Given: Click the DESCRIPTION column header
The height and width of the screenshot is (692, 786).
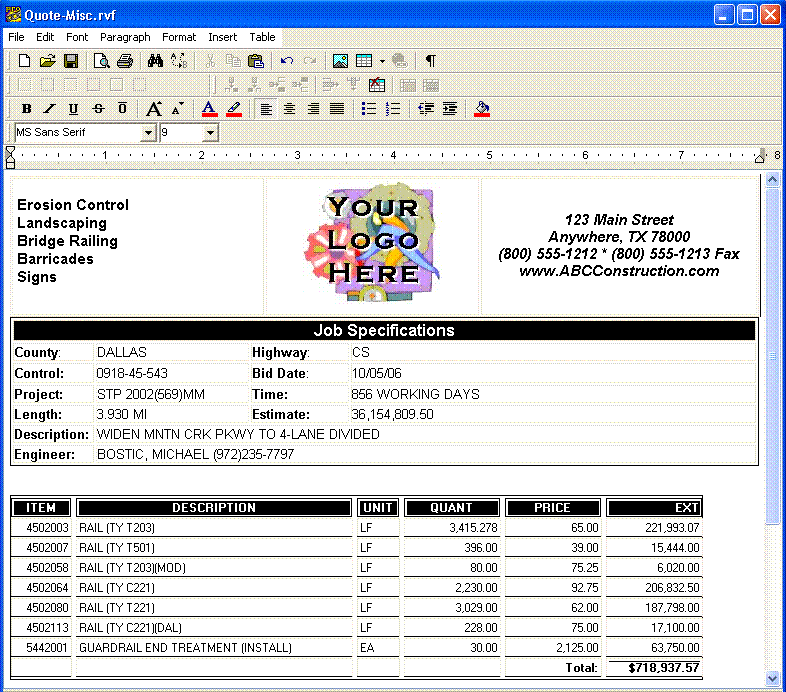Looking at the screenshot, I should 214,507.
